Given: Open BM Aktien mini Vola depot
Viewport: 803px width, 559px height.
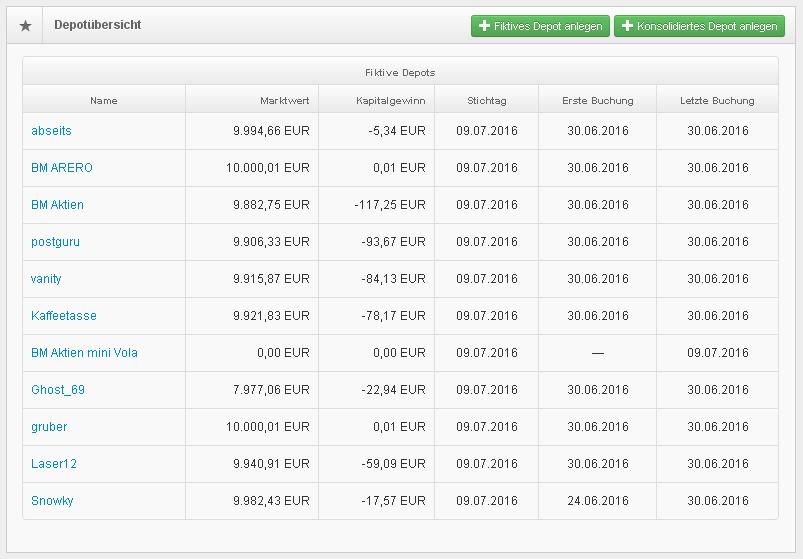Looking at the screenshot, I should point(85,353).
